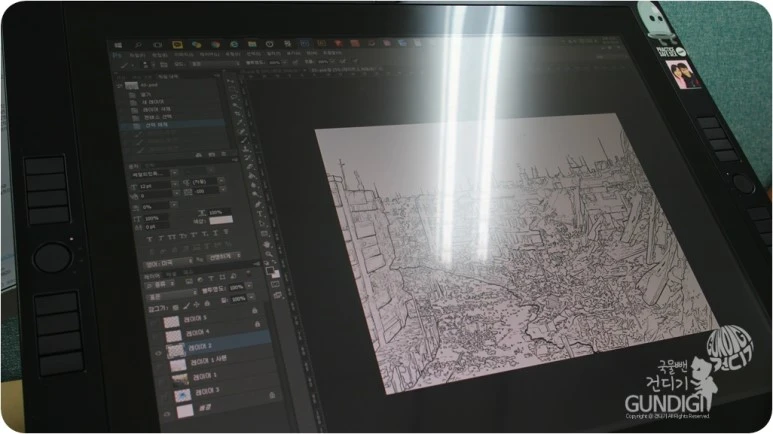This screenshot has height=434, width=773.
Task: Open leading (자동) dropdown
Action: pos(221,181)
